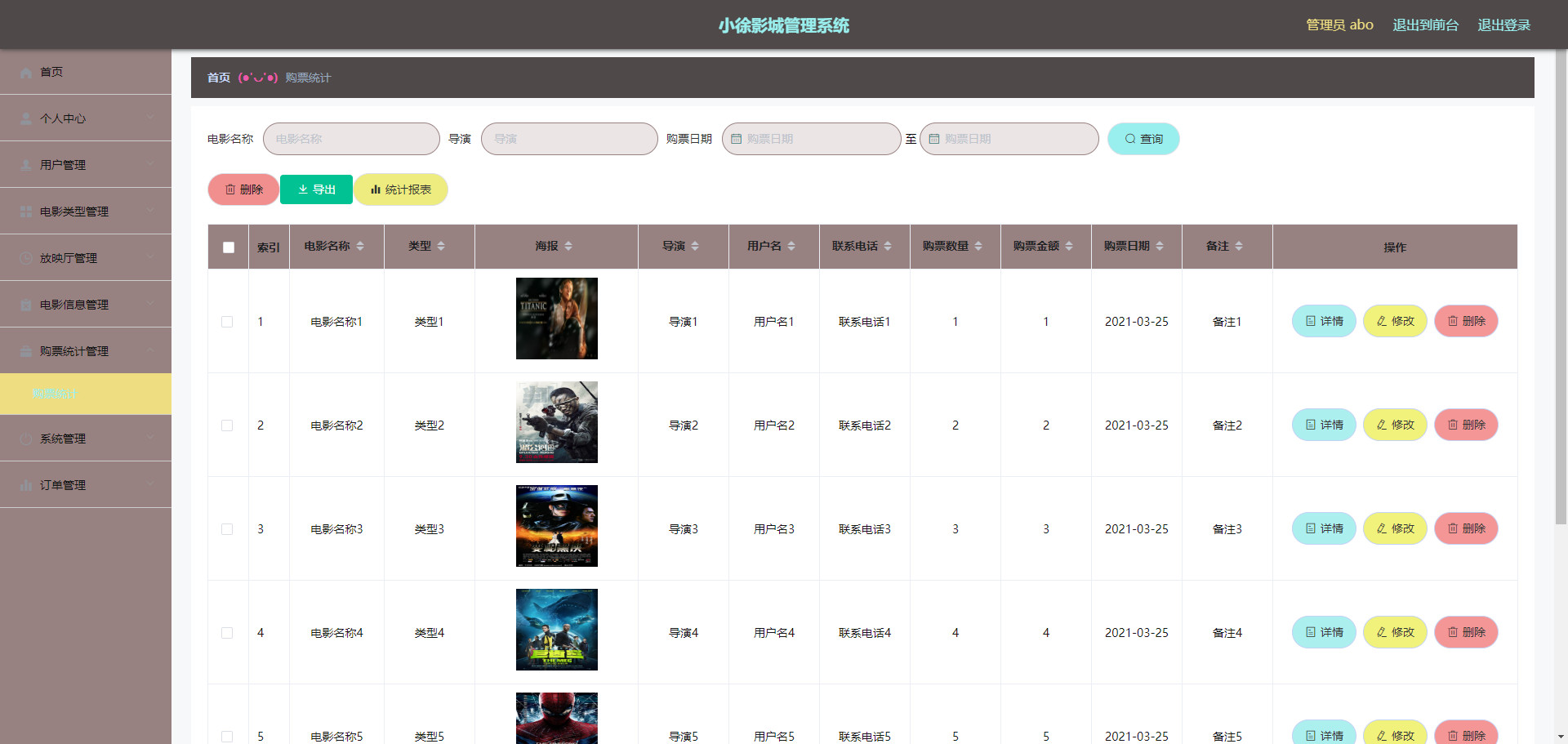Sort by 导演 column arrows
This screenshot has width=1568, height=744.
point(695,246)
